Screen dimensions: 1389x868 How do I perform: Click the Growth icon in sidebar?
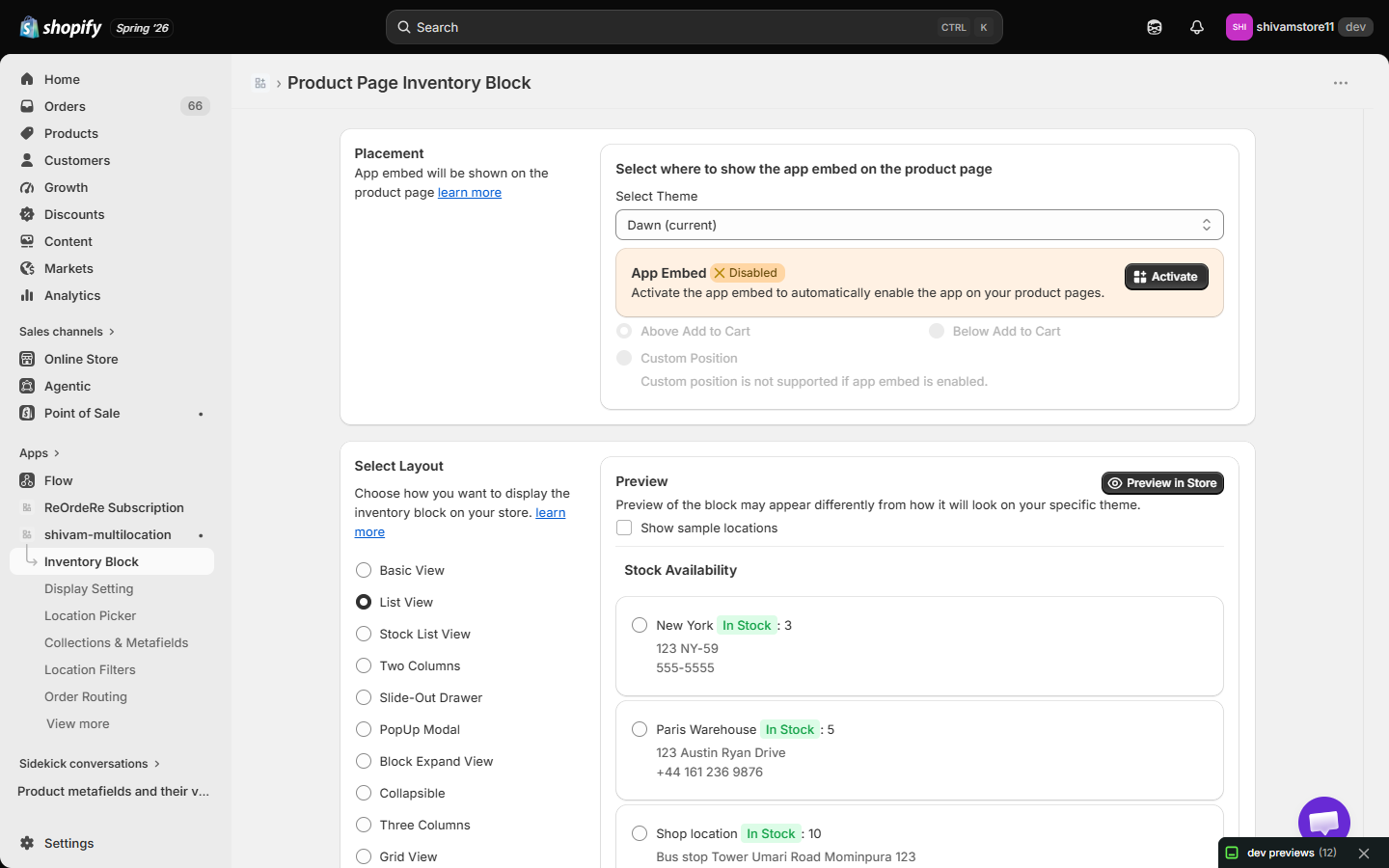click(27, 187)
